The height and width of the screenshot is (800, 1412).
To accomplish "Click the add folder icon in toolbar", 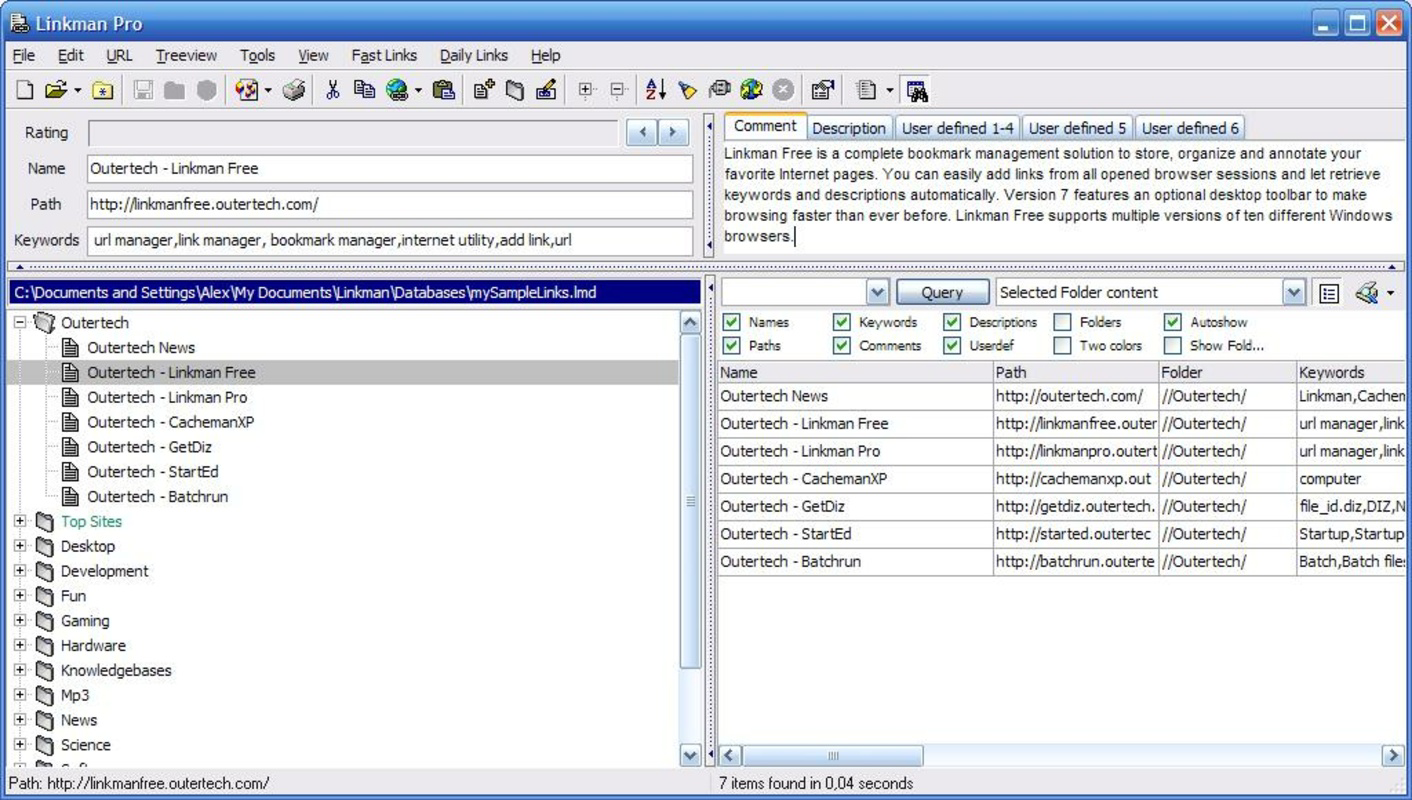I will pyautogui.click(x=515, y=90).
